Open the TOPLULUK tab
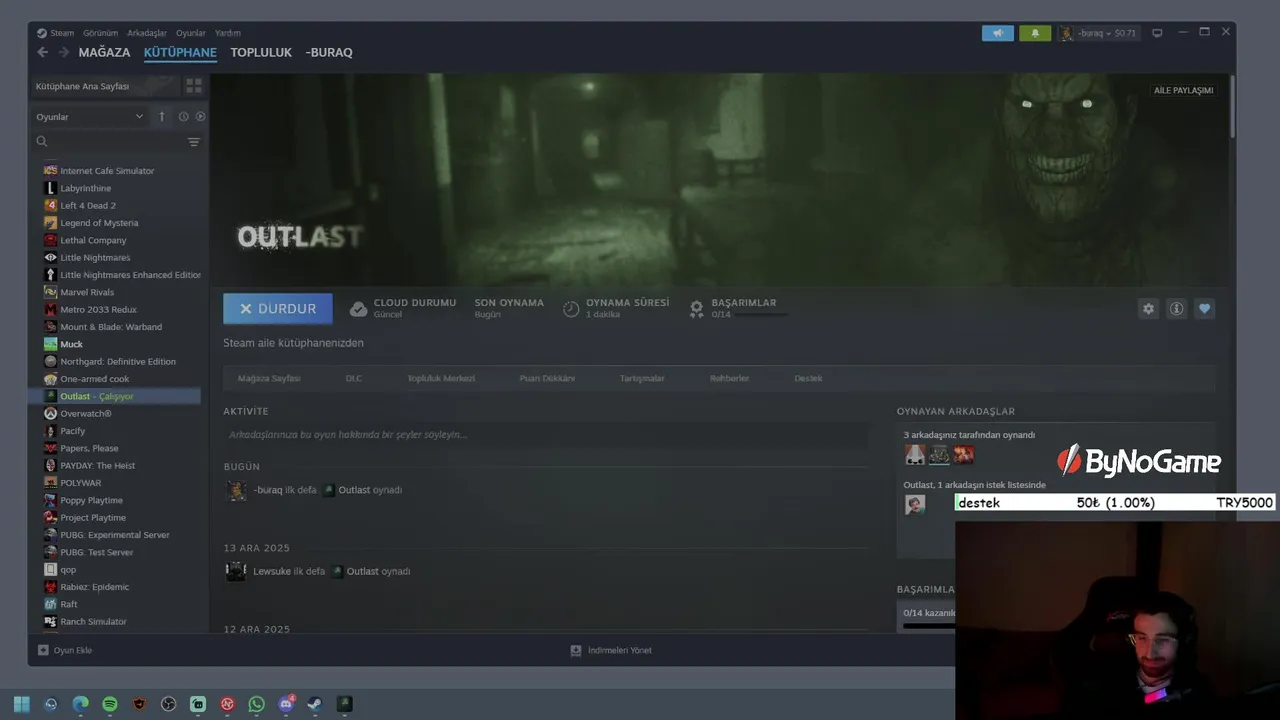This screenshot has width=1280, height=720. [x=261, y=52]
